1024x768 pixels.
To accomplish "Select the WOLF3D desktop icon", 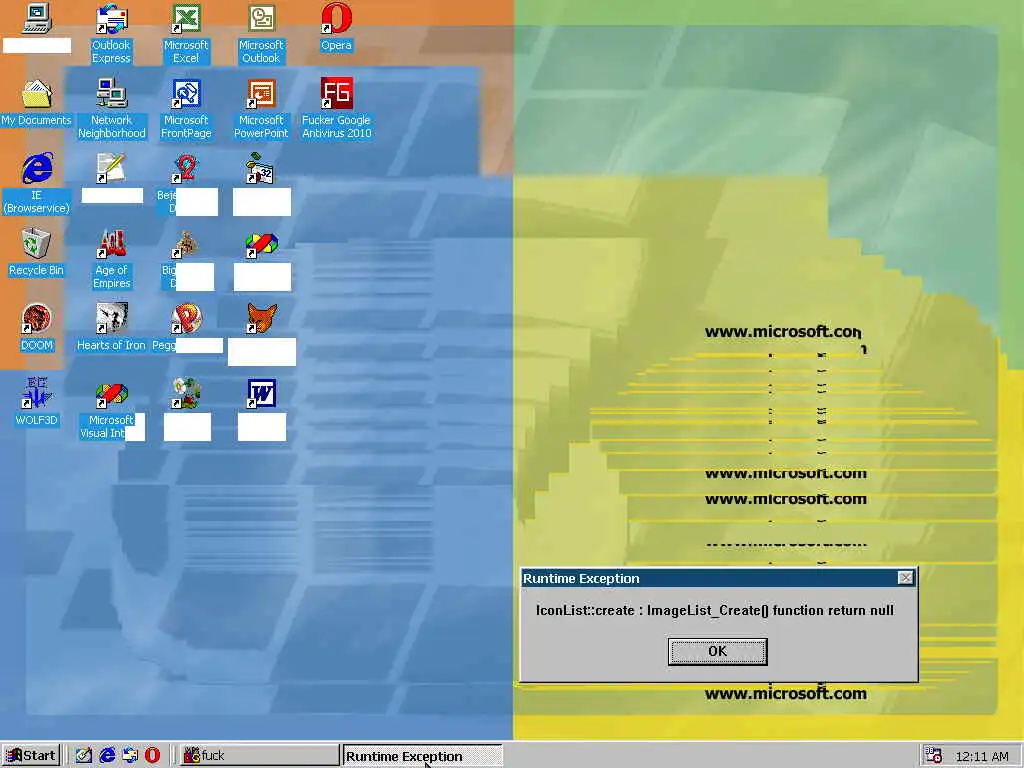I will click(x=37, y=402).
